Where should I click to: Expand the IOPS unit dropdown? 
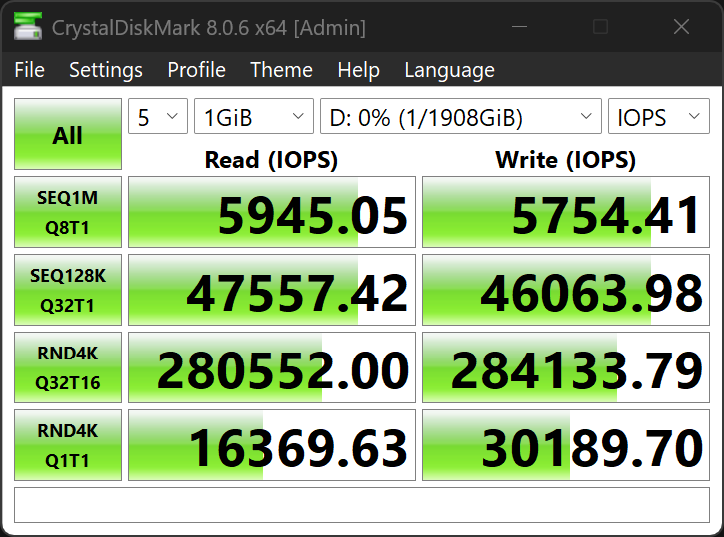(659, 116)
